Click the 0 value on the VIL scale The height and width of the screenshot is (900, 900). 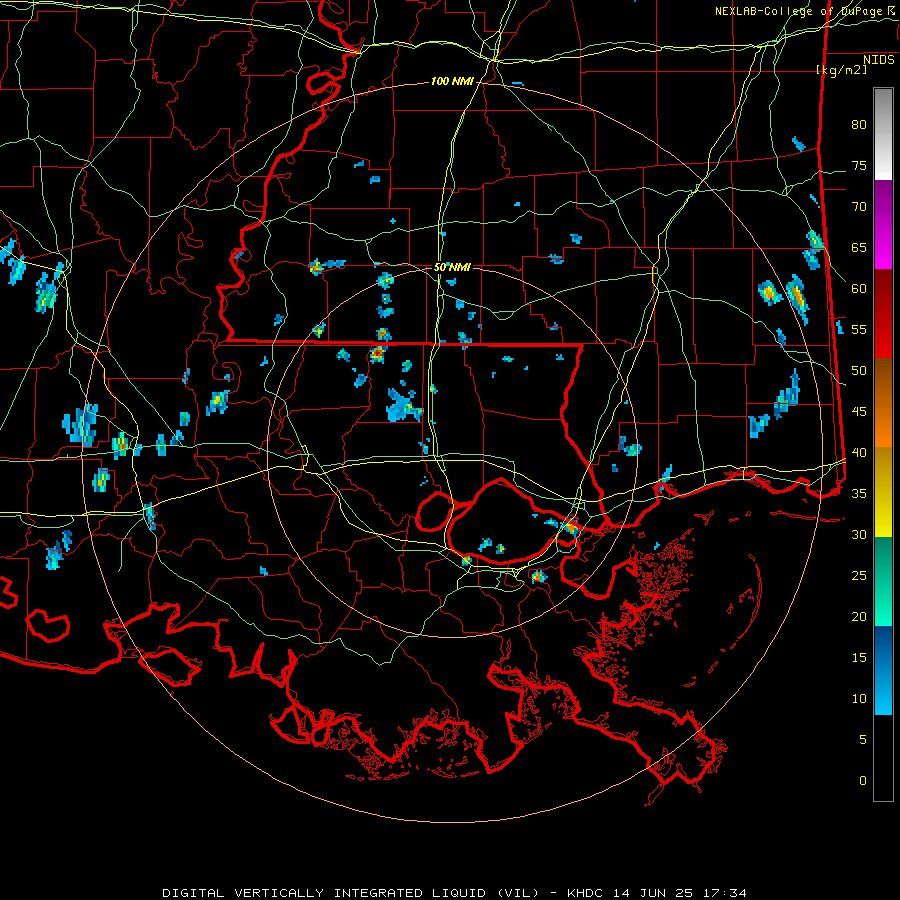pos(863,781)
